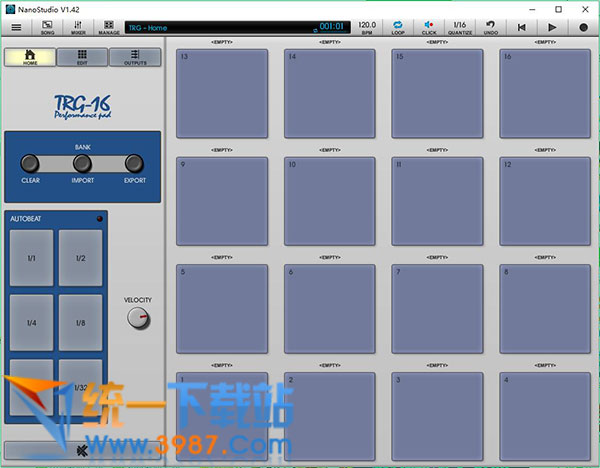Open the Mixer panel
The width and height of the screenshot is (600, 468).
tap(78, 27)
